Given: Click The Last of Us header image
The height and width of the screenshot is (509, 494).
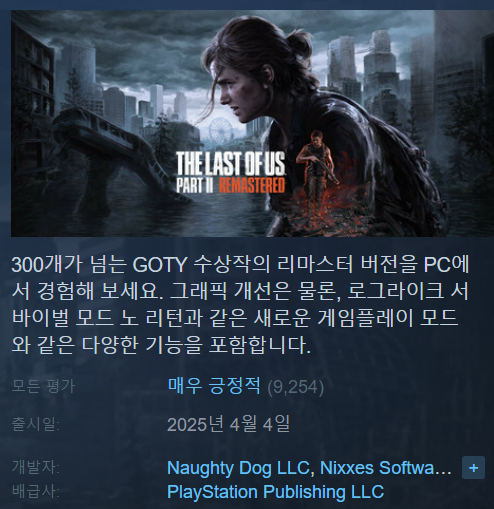Looking at the screenshot, I should tap(252, 123).
